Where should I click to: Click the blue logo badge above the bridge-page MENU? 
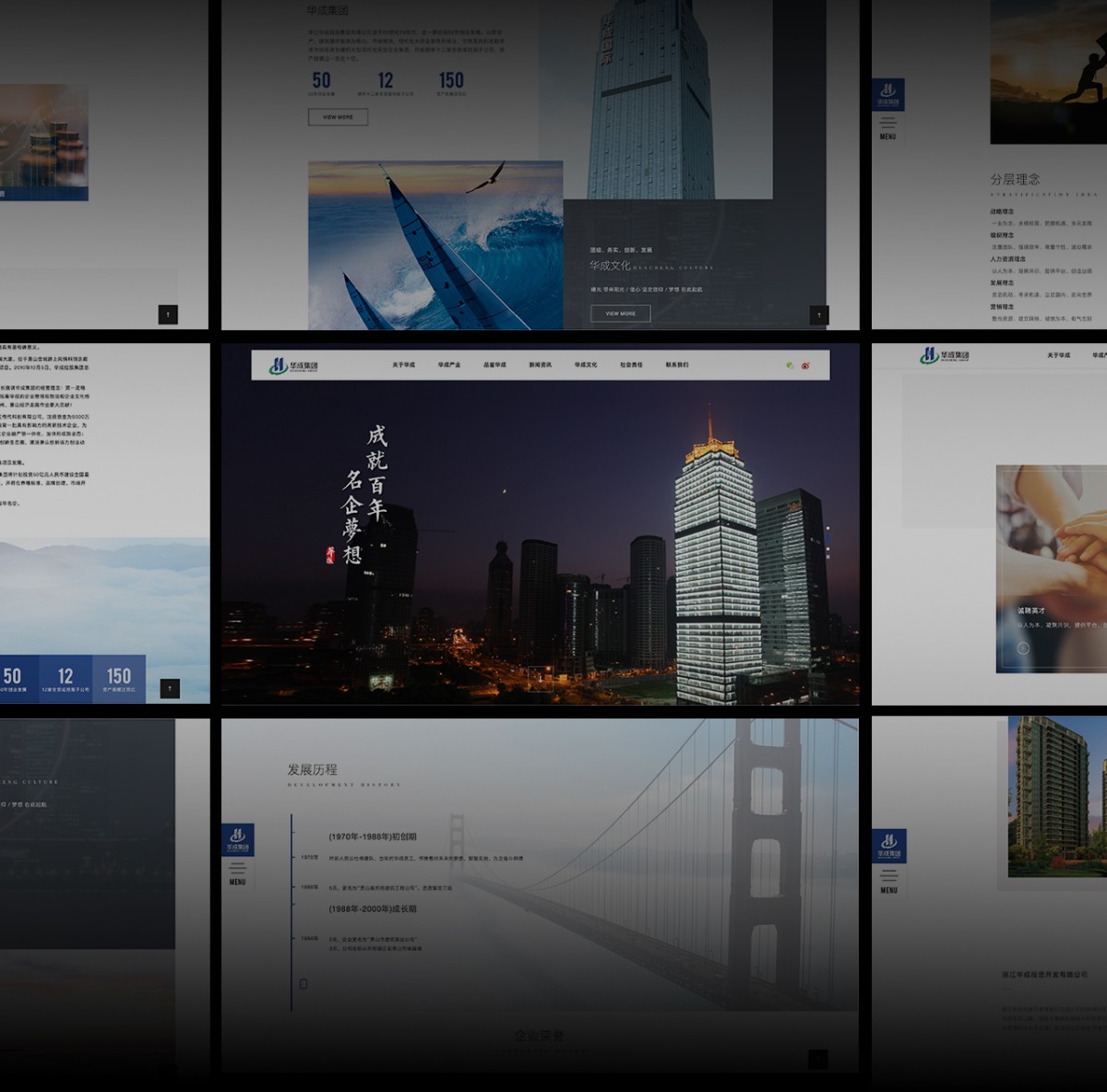click(x=237, y=840)
